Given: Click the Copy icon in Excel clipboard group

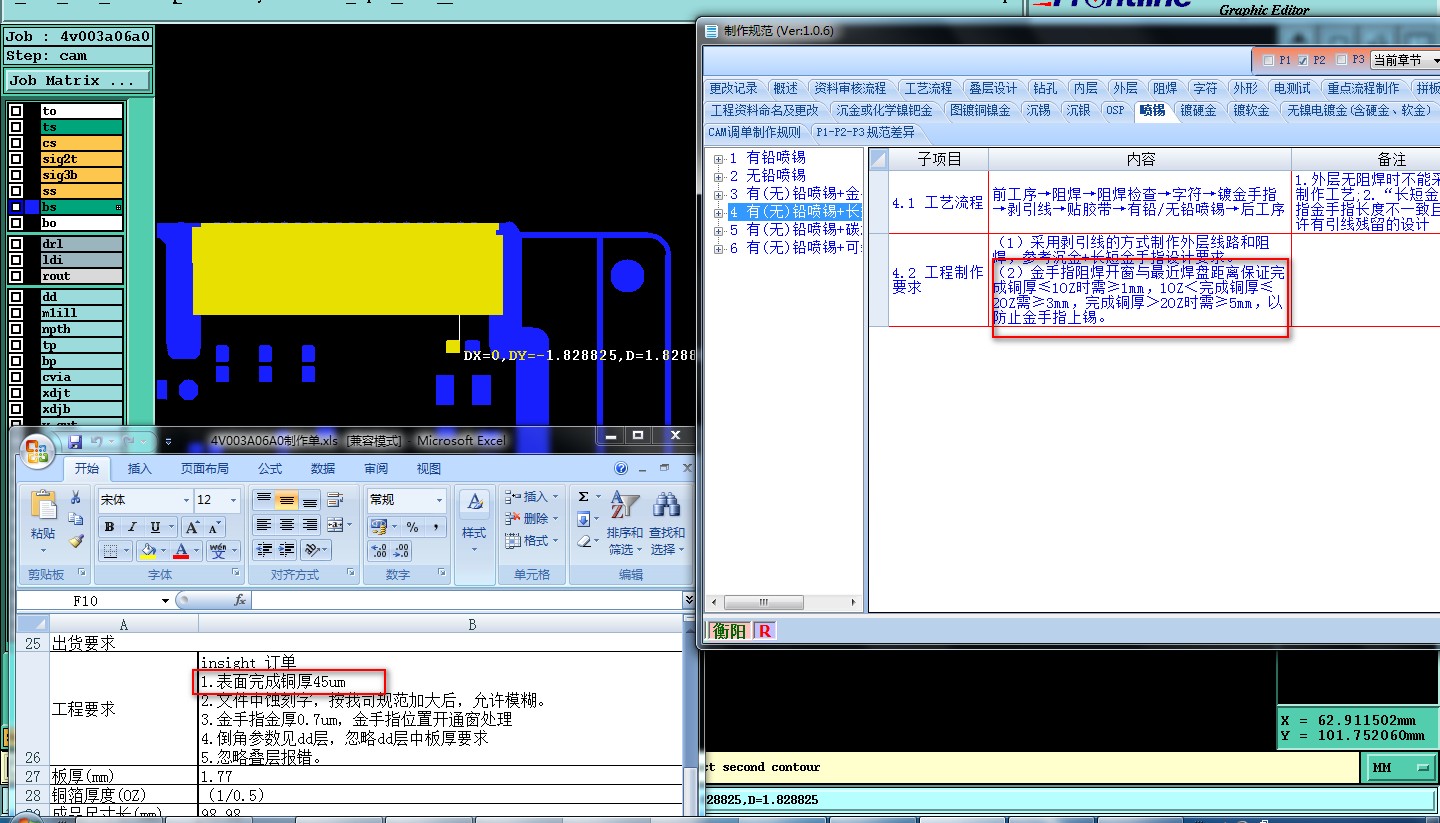Looking at the screenshot, I should [x=75, y=519].
